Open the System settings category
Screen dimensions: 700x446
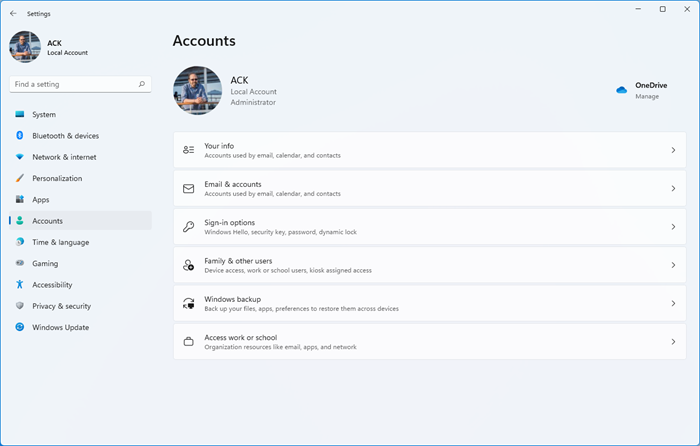point(80,114)
